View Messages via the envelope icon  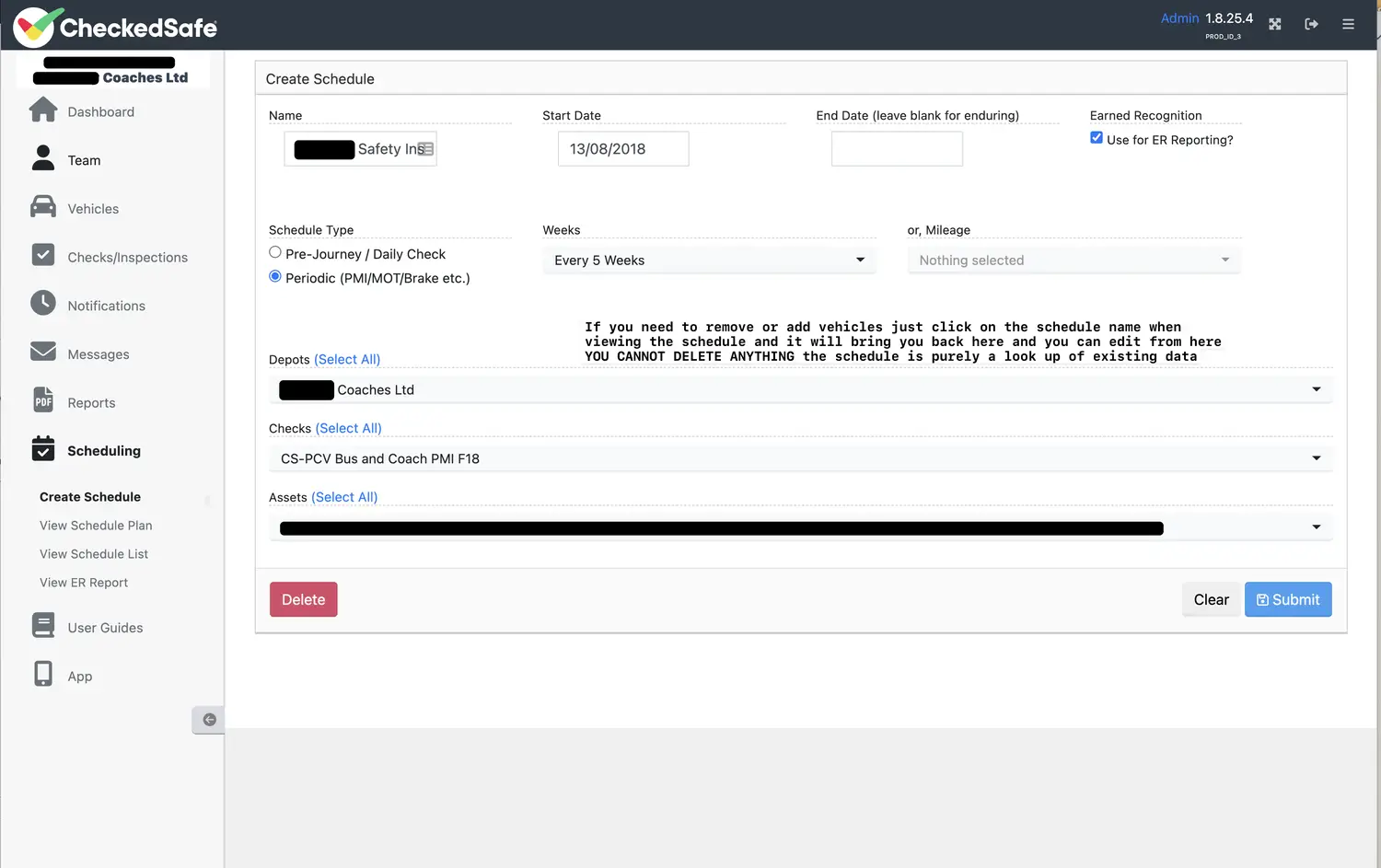pos(98,353)
